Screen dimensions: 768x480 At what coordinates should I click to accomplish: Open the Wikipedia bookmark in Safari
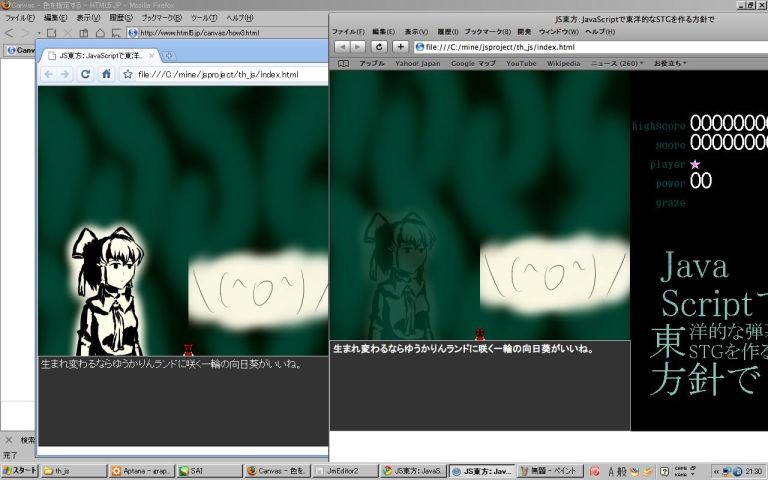click(x=563, y=64)
